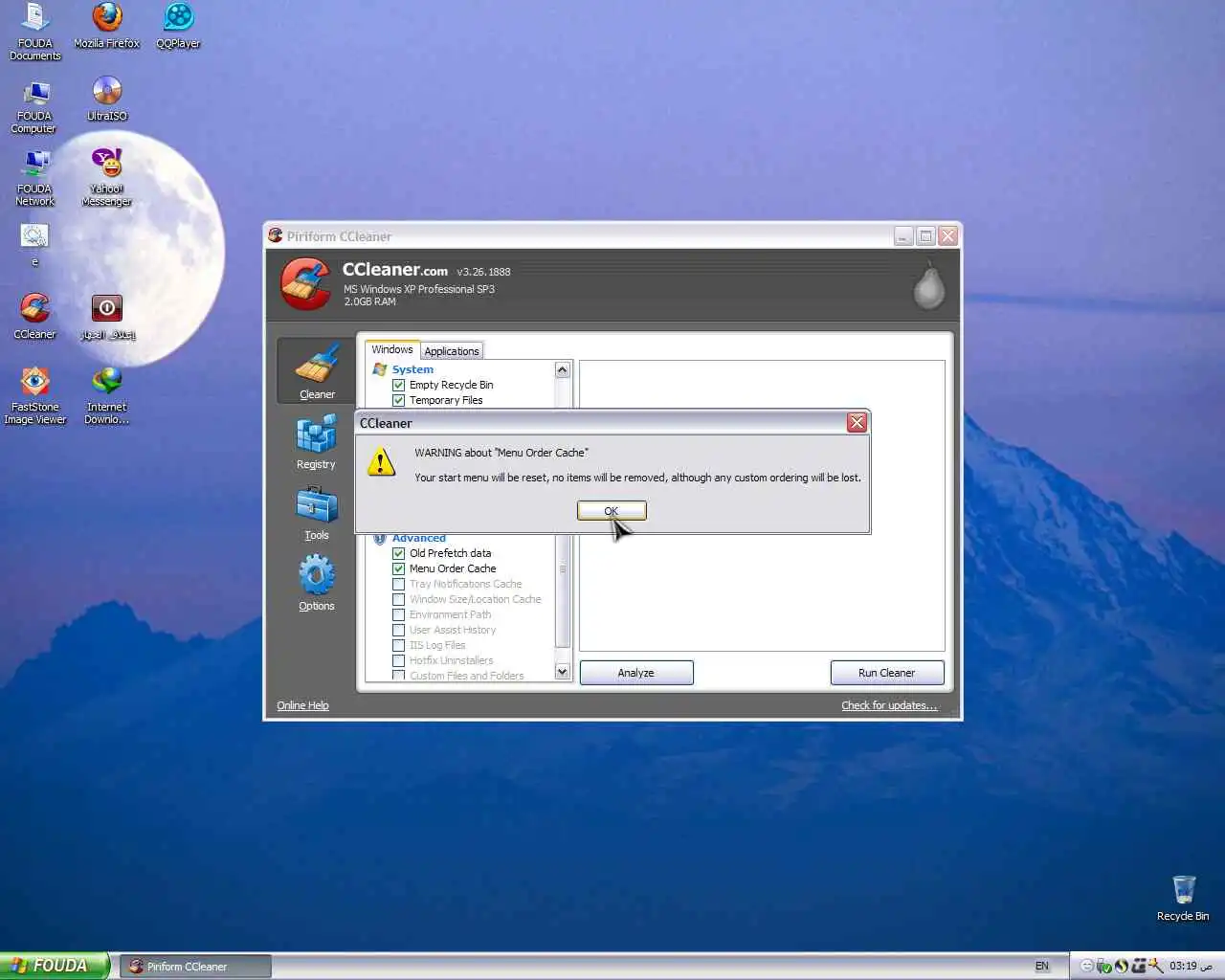Open FOUDA Network desktop icon
This screenshot has width=1225, height=980.
34,179
